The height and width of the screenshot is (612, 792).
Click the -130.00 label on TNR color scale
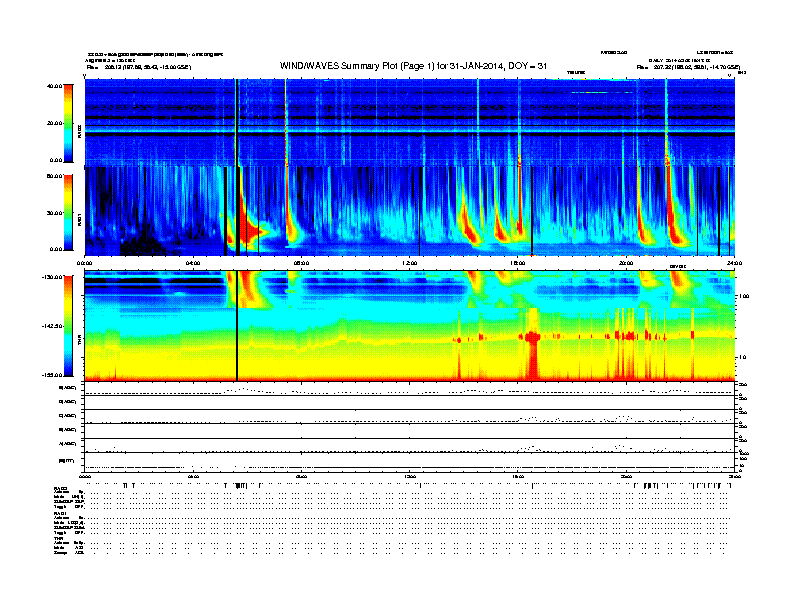[52, 277]
